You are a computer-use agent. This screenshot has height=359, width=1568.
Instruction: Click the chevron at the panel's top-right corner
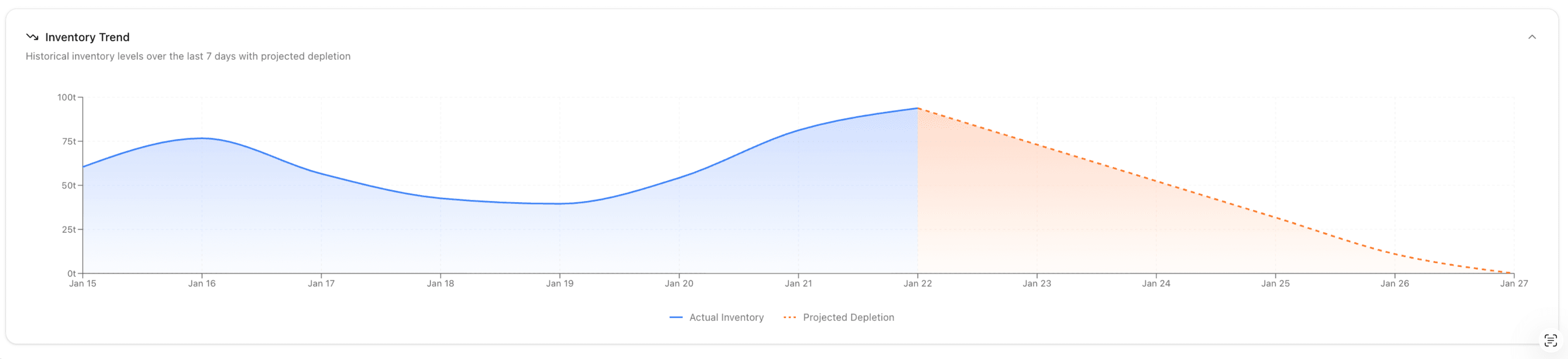tap(1533, 37)
